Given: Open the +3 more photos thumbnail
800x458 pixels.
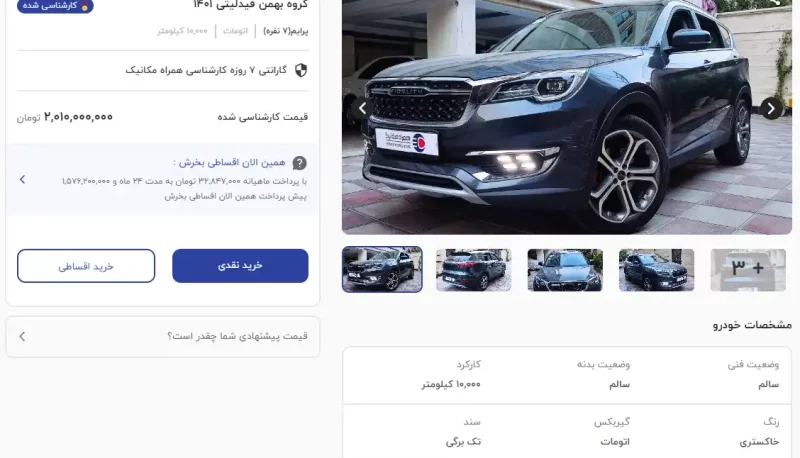Looking at the screenshot, I should [x=748, y=270].
